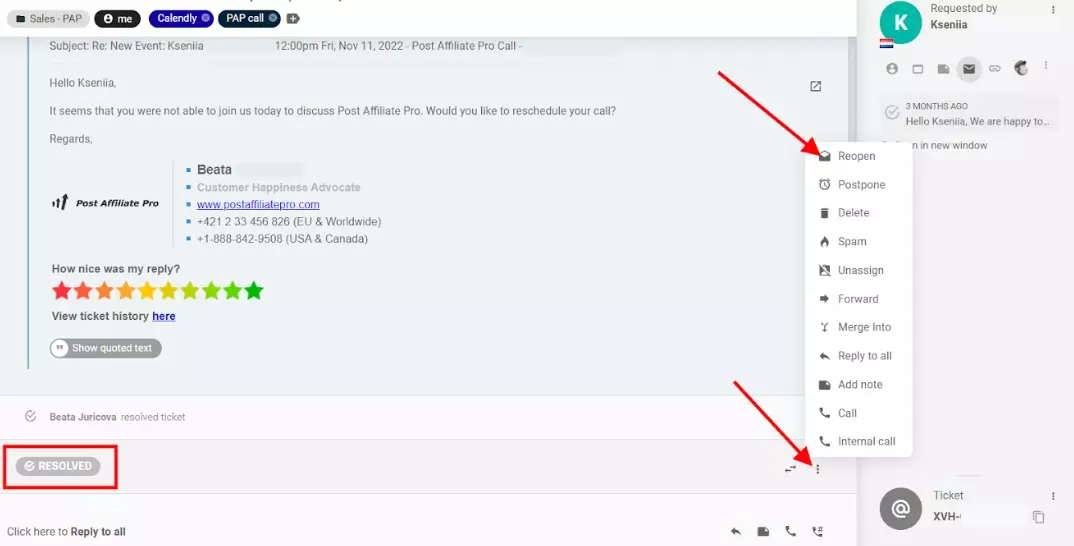The height and width of the screenshot is (546, 1074).
Task: Open three-dot menu beside Requested by
Action: (1053, 10)
